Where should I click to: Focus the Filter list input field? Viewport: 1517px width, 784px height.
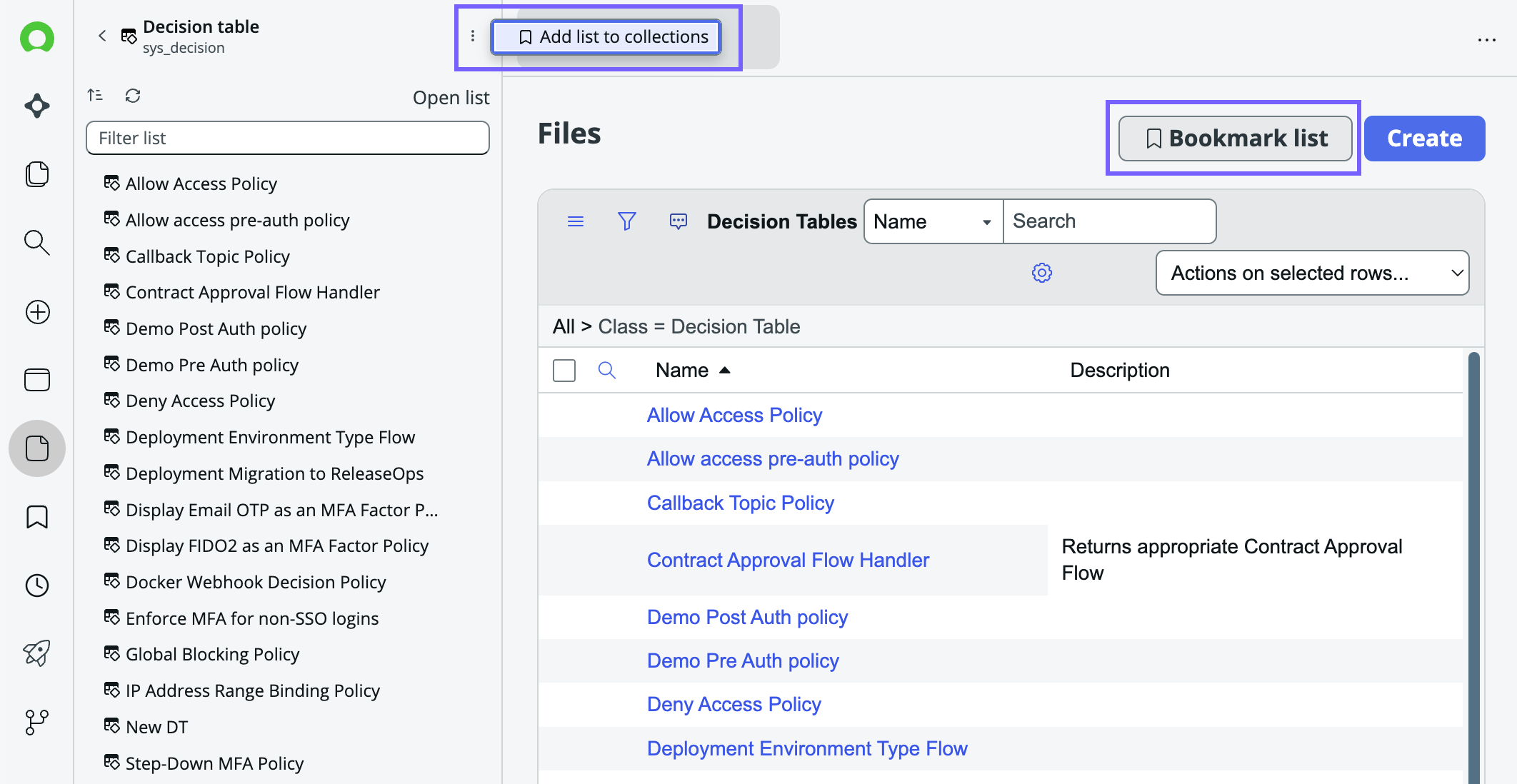[x=287, y=138]
